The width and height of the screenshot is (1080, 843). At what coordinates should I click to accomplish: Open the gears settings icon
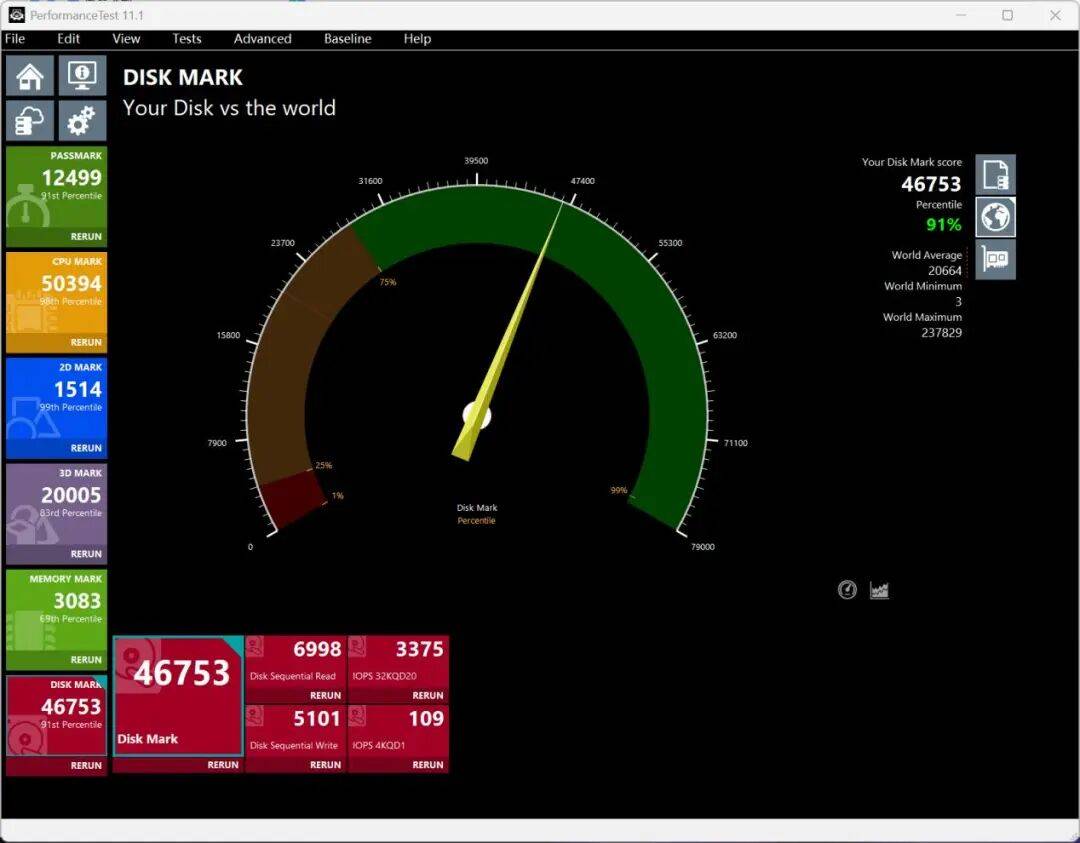click(82, 121)
